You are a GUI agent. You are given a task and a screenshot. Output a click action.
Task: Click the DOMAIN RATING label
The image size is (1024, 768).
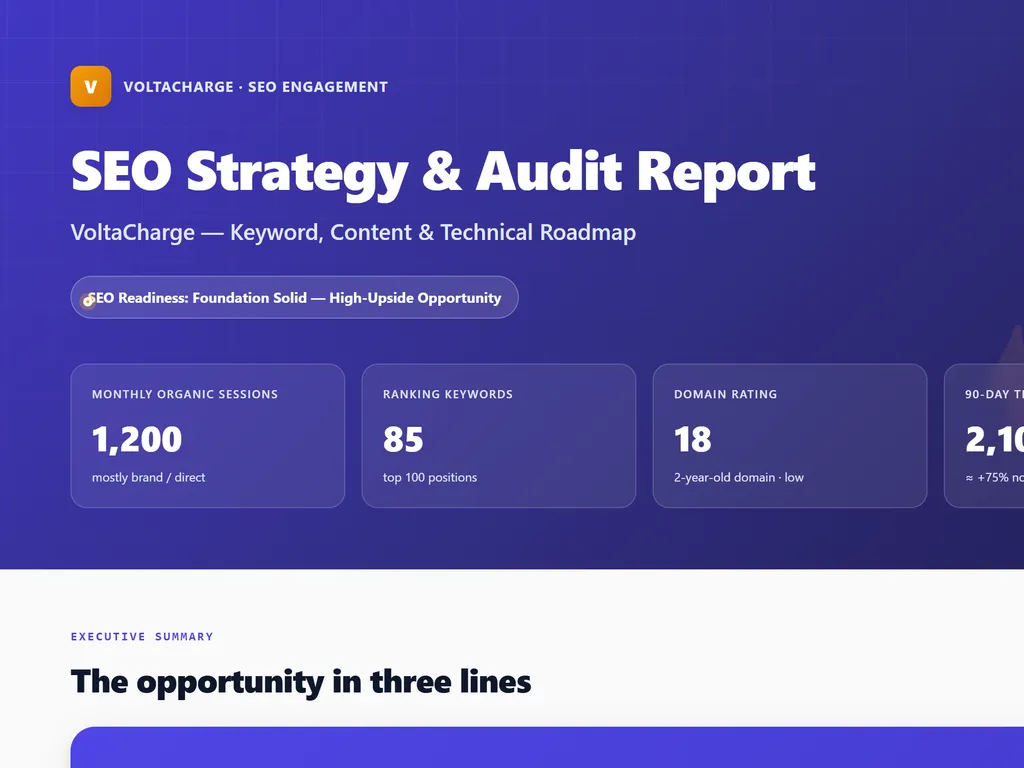click(726, 394)
